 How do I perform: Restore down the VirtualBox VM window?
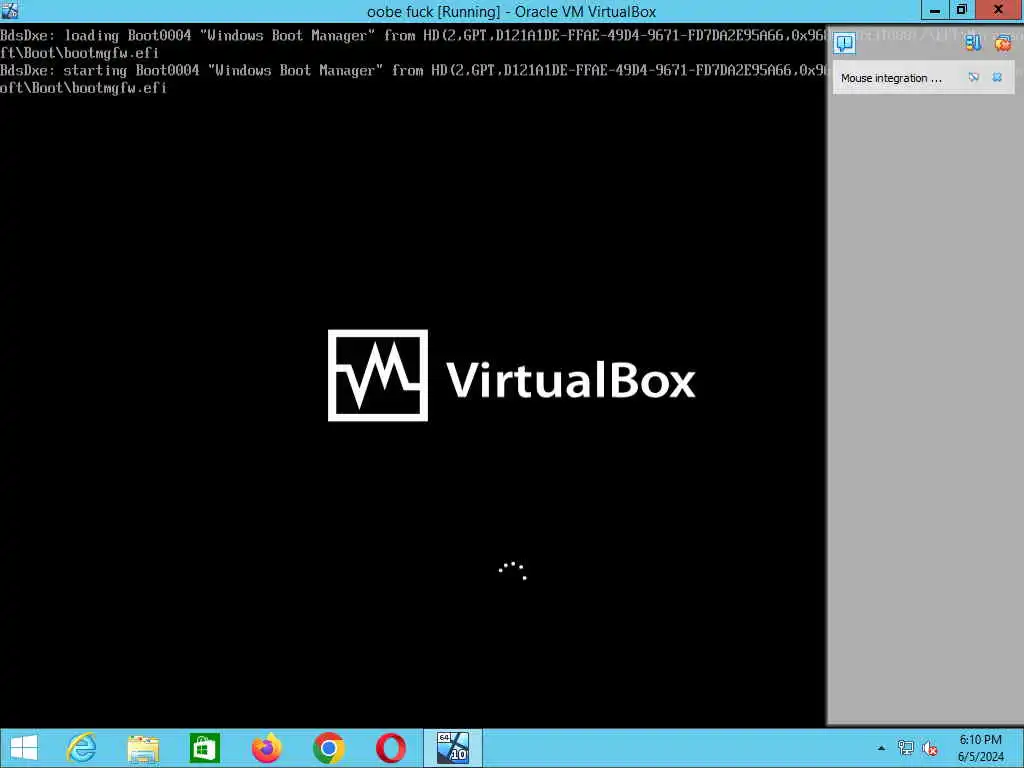coord(961,10)
